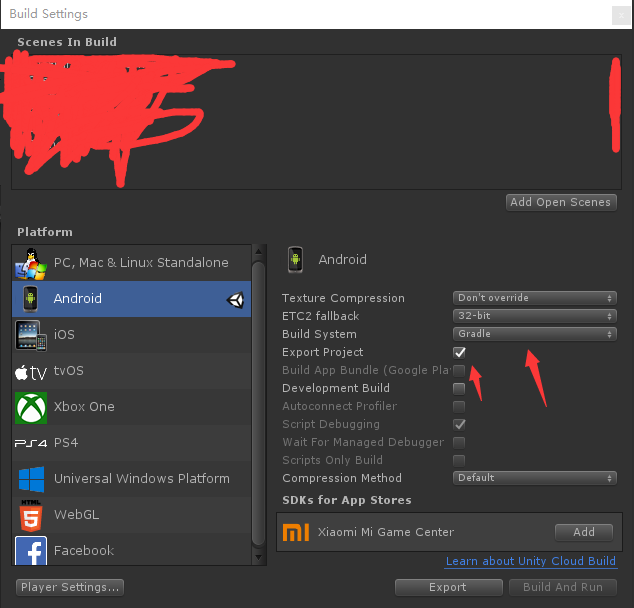Click the WebGL HTML5 icon
The height and width of the screenshot is (608, 634).
tap(31, 515)
